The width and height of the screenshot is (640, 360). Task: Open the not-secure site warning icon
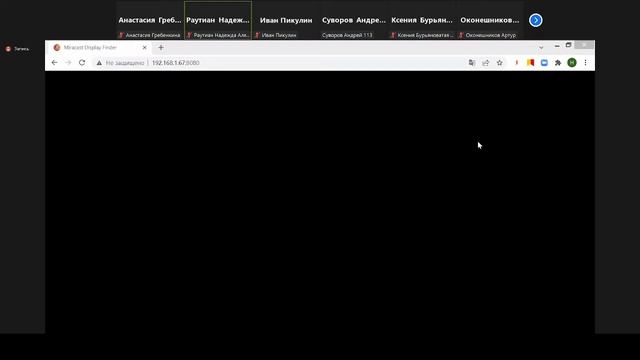tap(99, 63)
